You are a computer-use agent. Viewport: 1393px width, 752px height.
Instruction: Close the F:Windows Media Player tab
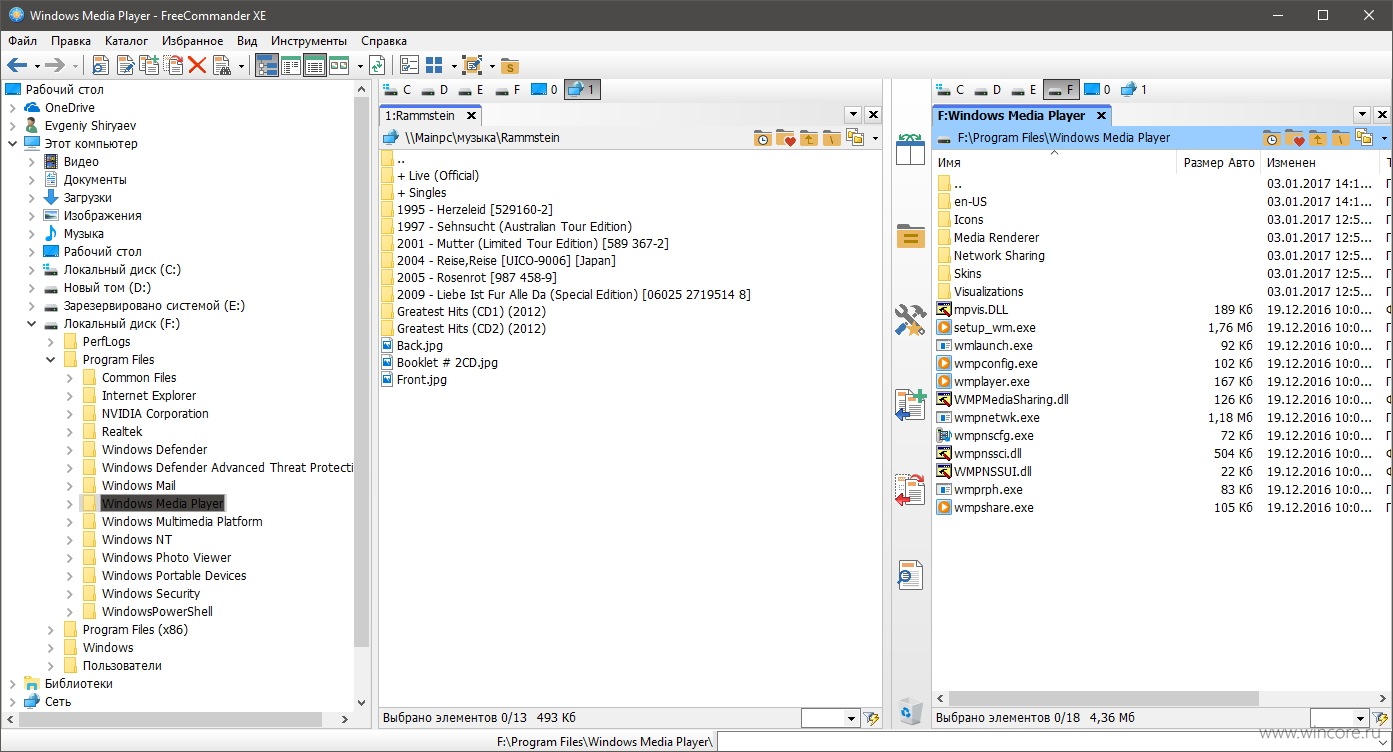point(1102,116)
